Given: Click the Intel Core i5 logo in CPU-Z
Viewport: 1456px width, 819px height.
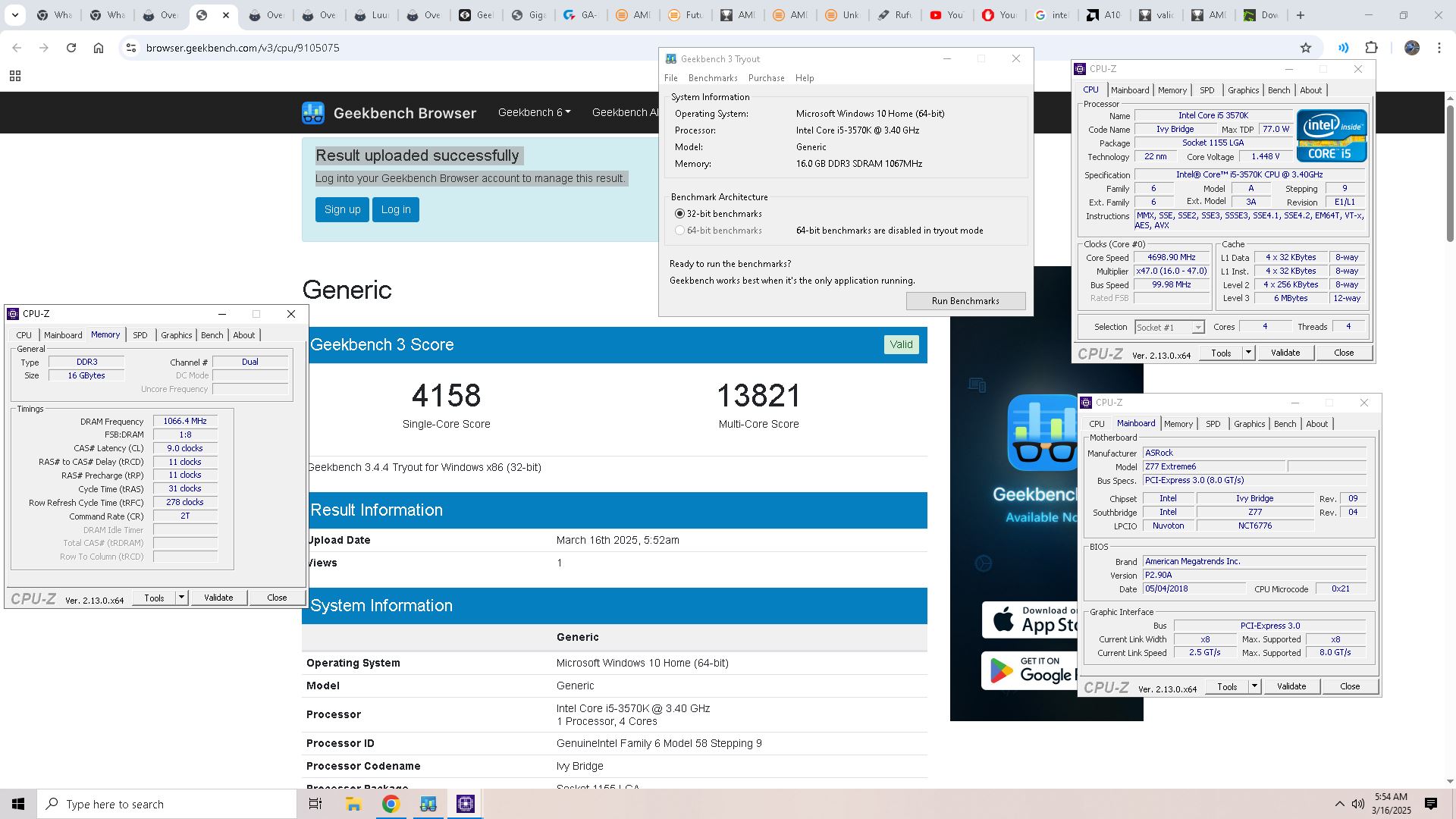Looking at the screenshot, I should pos(1332,136).
